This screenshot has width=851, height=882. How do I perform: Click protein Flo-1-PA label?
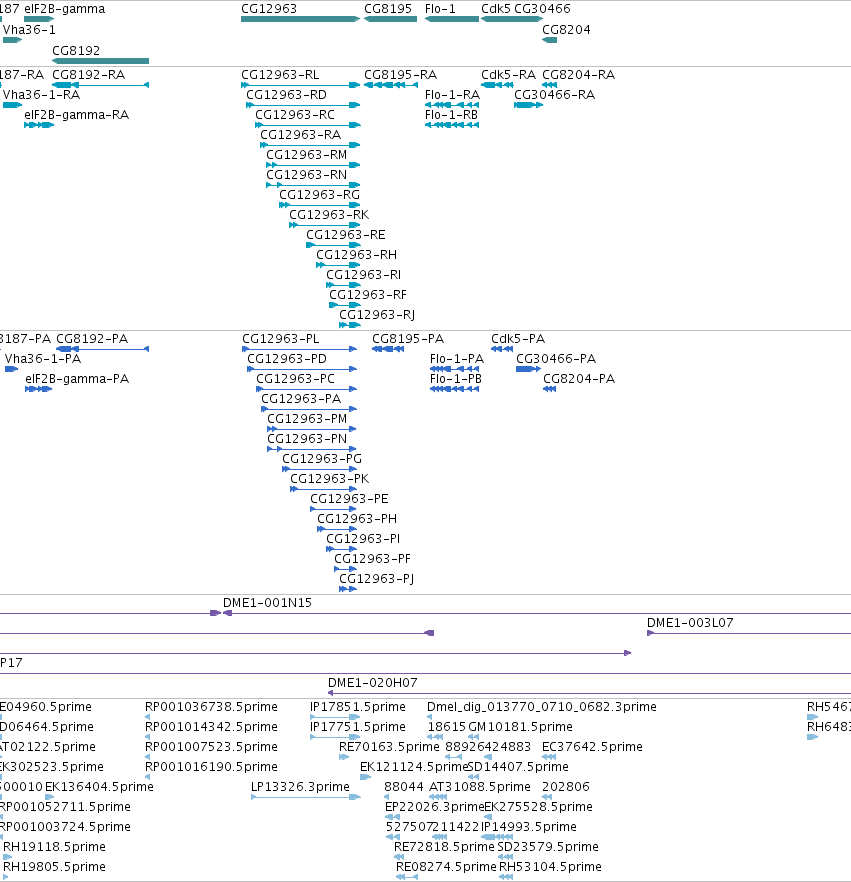click(457, 359)
